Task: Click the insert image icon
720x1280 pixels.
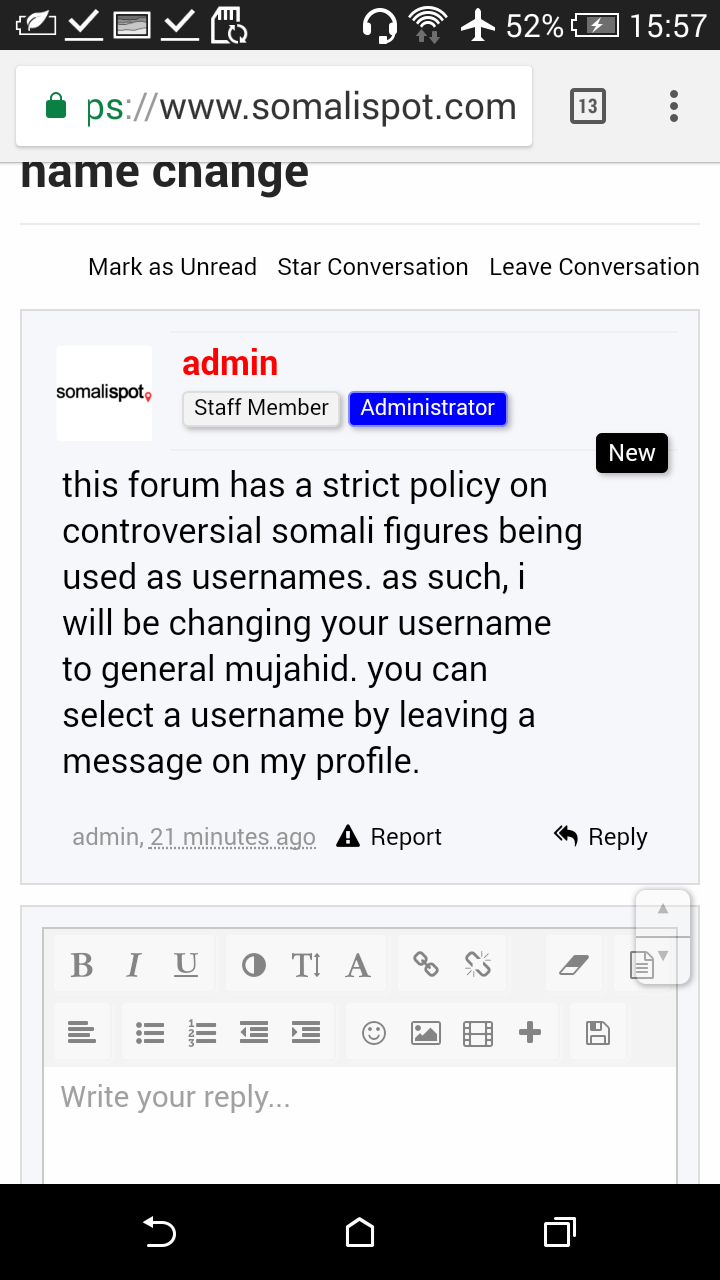Action: (426, 1033)
